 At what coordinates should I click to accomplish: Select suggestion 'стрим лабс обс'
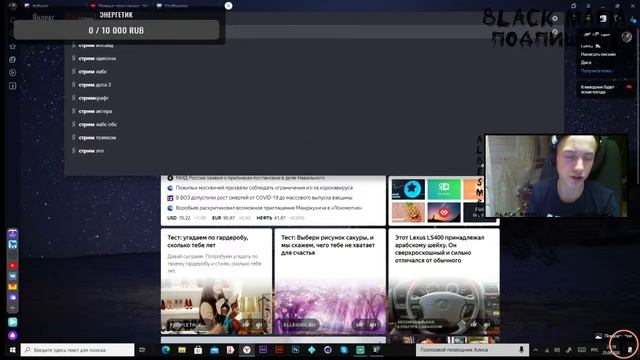(x=98, y=124)
